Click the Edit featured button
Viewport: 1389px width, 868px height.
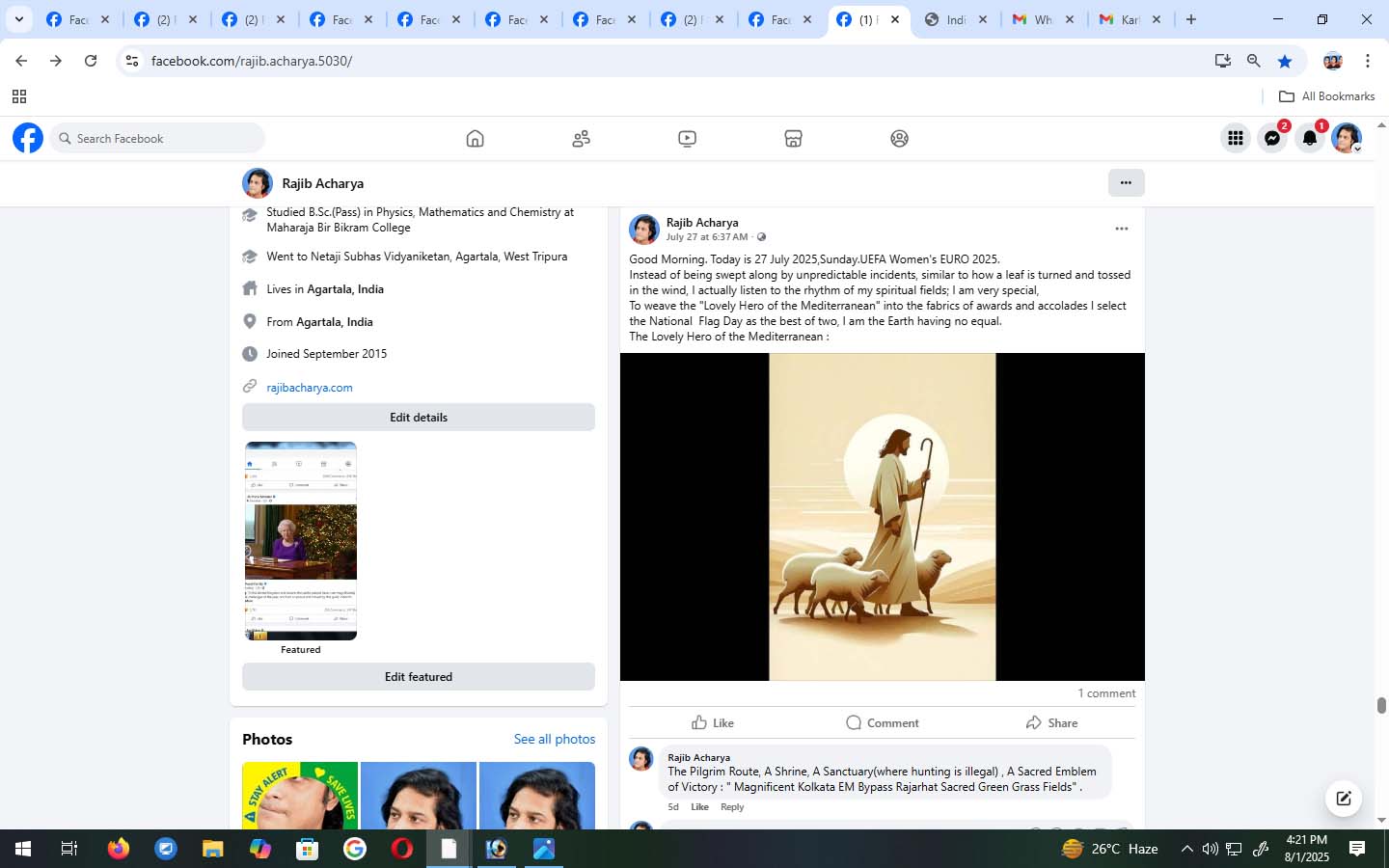point(419,677)
